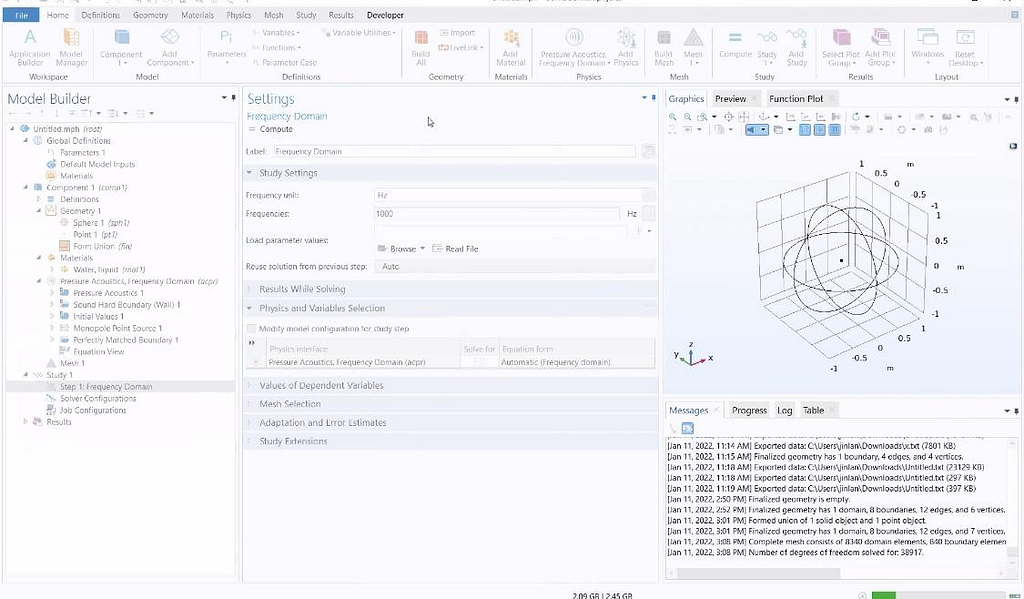Open the File menu
Viewport: 1024px width, 599px height.
[x=21, y=14]
